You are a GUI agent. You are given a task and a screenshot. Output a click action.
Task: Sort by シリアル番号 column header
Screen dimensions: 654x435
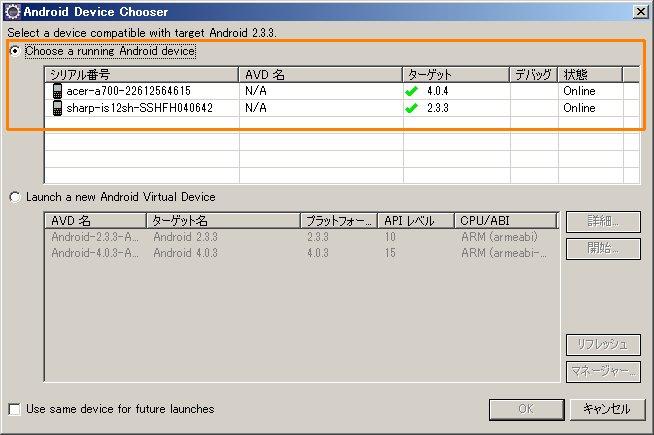point(142,75)
